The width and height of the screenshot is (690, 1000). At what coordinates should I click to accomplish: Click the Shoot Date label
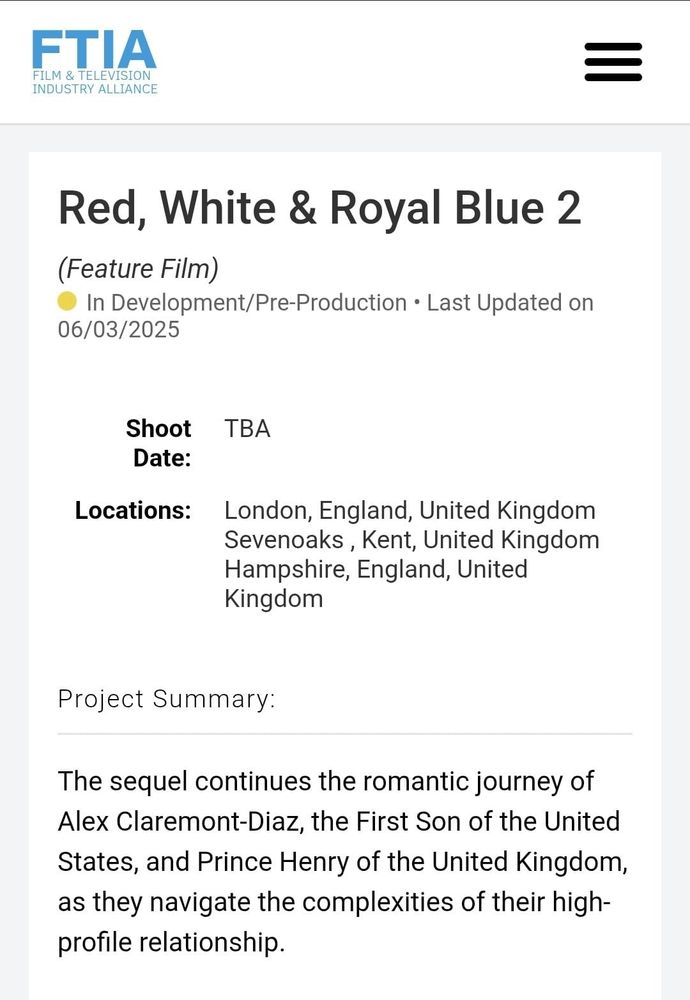click(159, 443)
